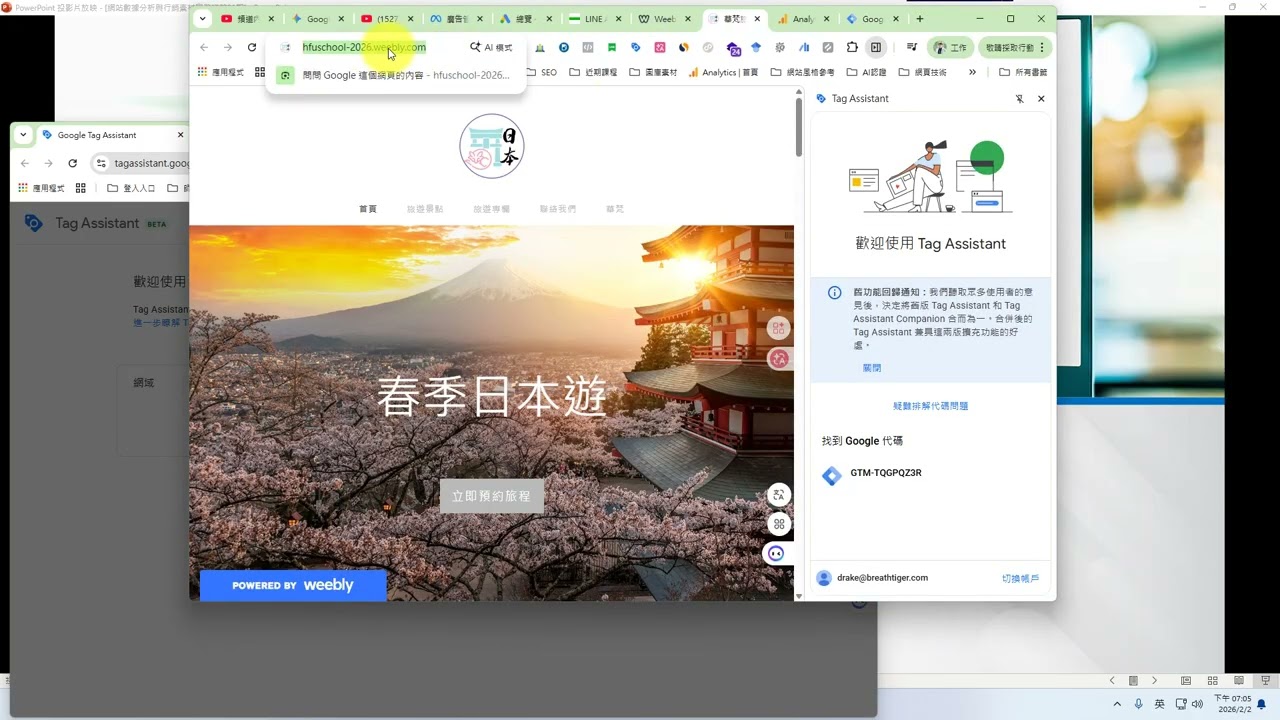Open Chrome menu via 敬請採取行動 button
The width and height of the screenshot is (1280, 720).
point(1015,47)
